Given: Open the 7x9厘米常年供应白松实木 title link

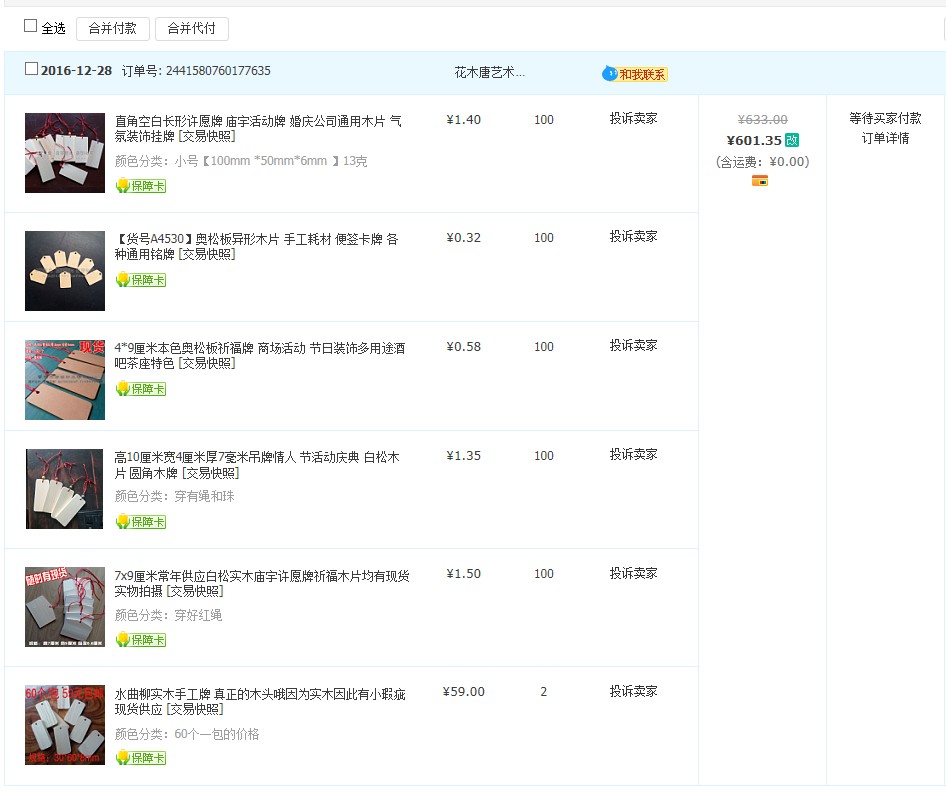Looking at the screenshot, I should (x=262, y=583).
